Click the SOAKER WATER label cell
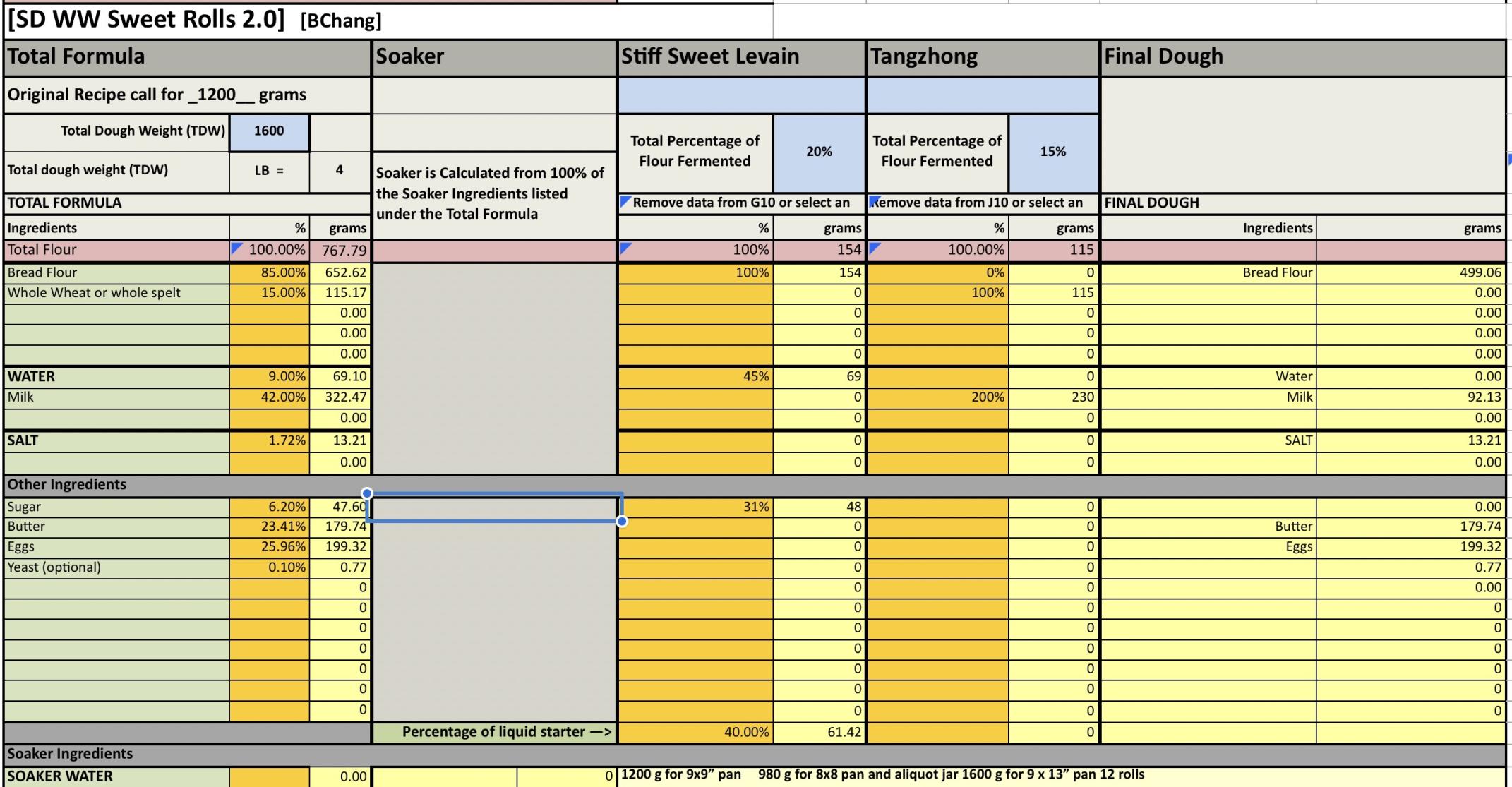Screen dimensions: 1512x787 [x=116, y=776]
